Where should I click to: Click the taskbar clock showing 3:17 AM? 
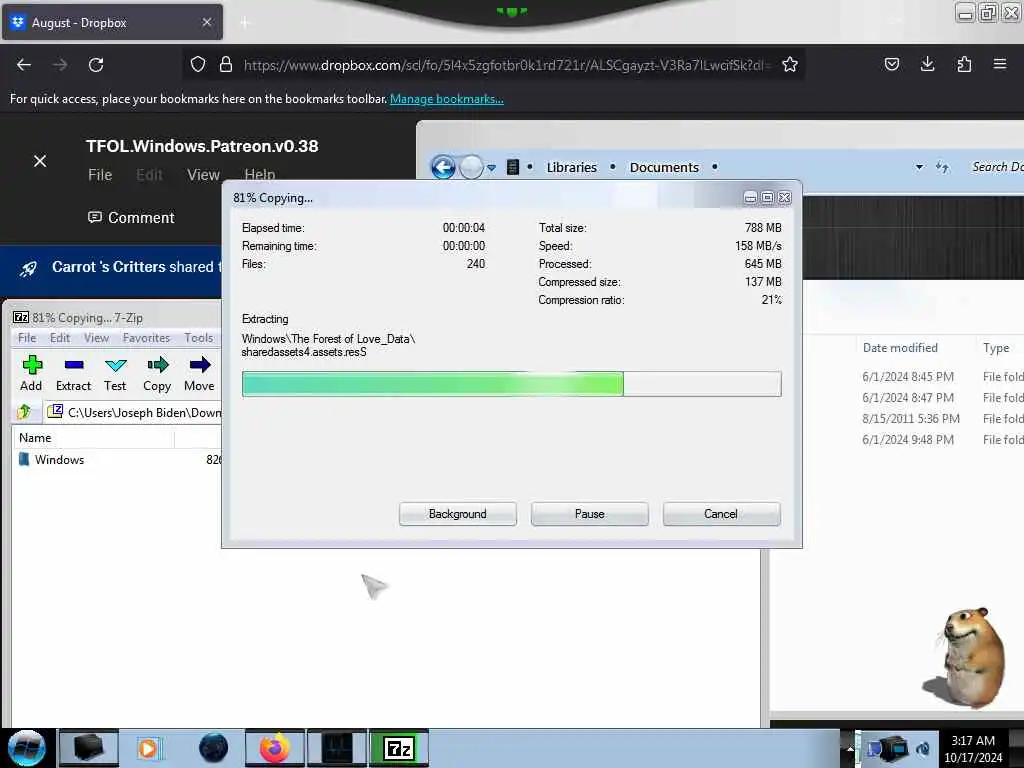click(973, 748)
